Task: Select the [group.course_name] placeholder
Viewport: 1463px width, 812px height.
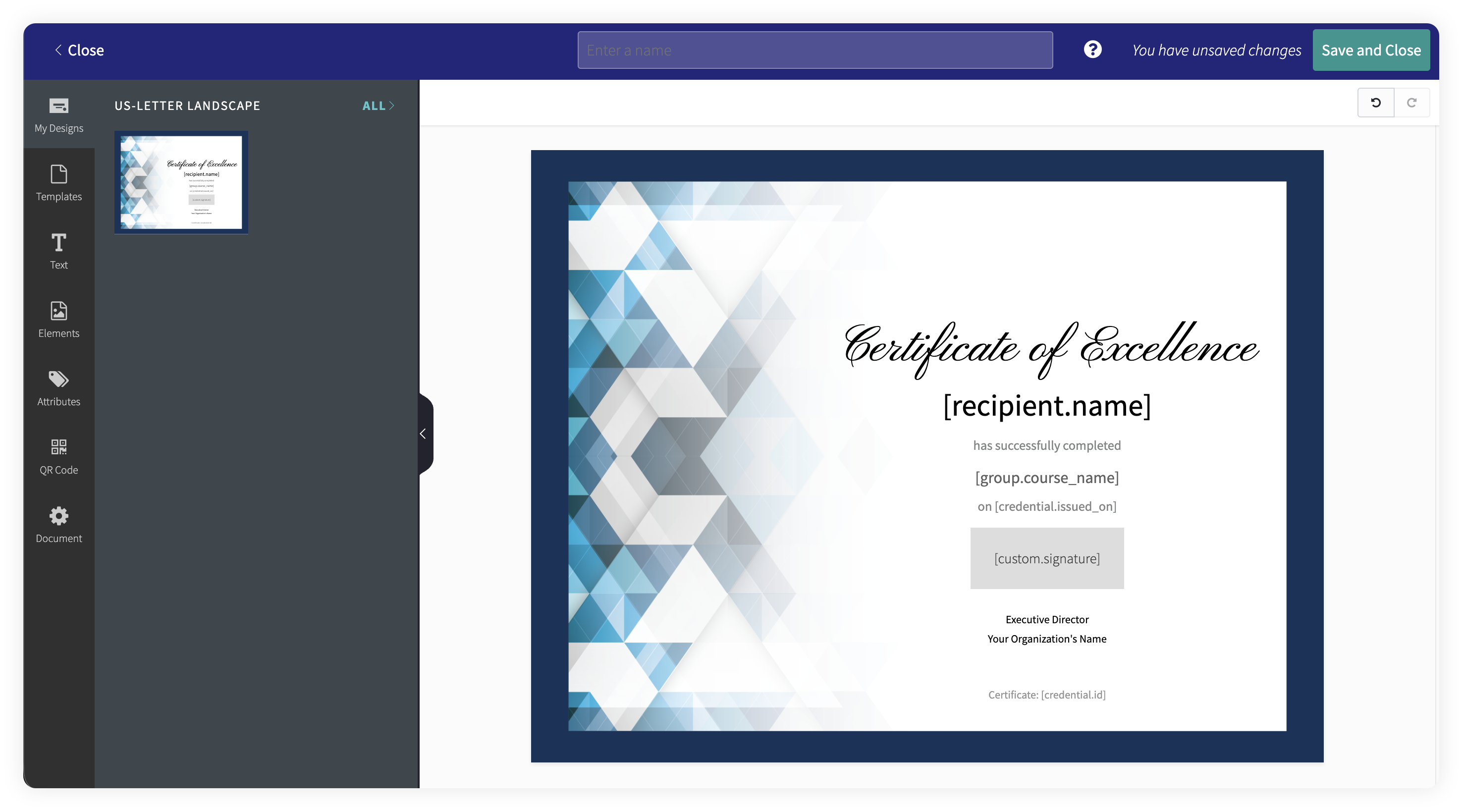Action: coord(1047,478)
